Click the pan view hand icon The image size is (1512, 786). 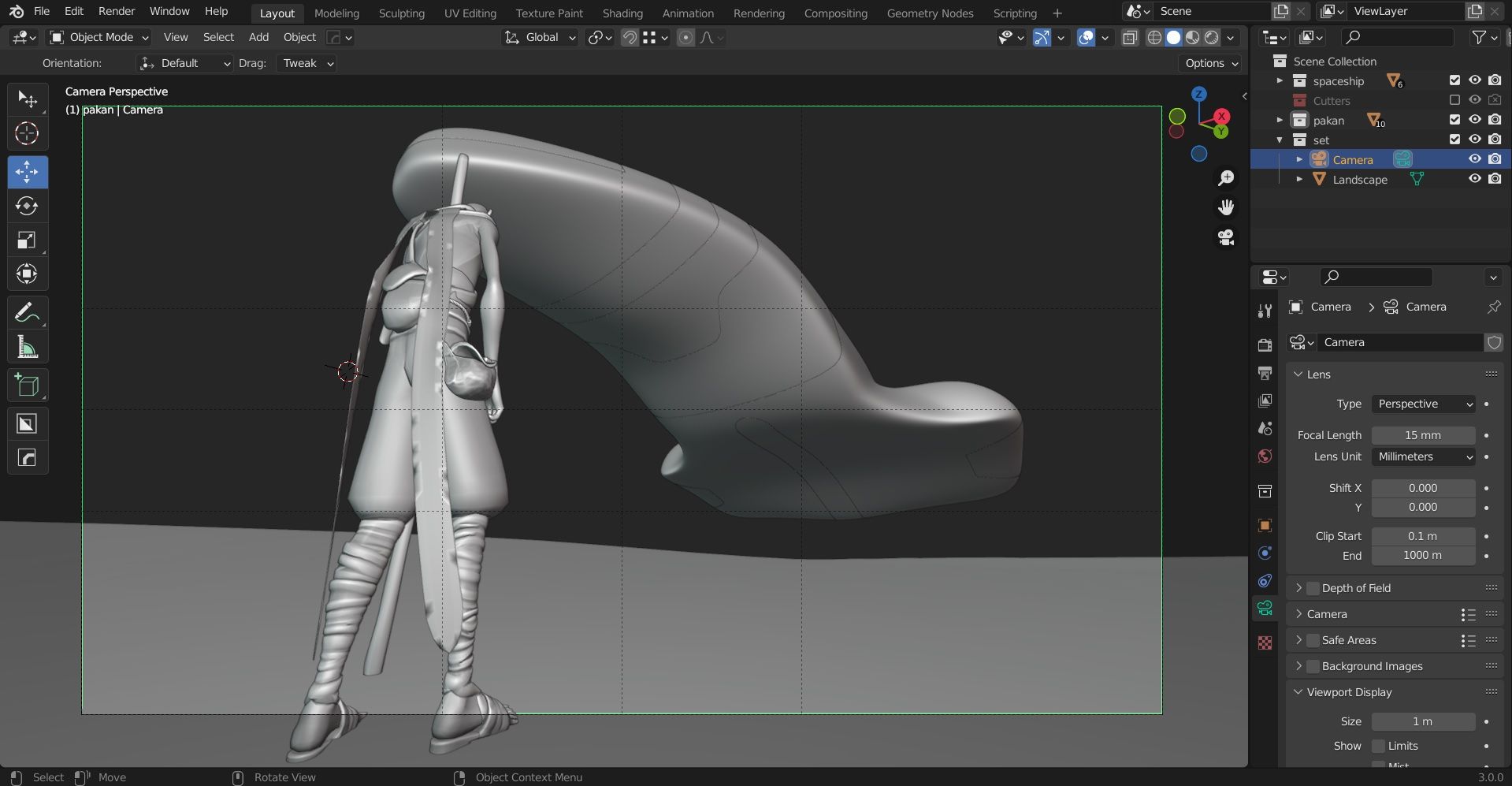(x=1226, y=207)
